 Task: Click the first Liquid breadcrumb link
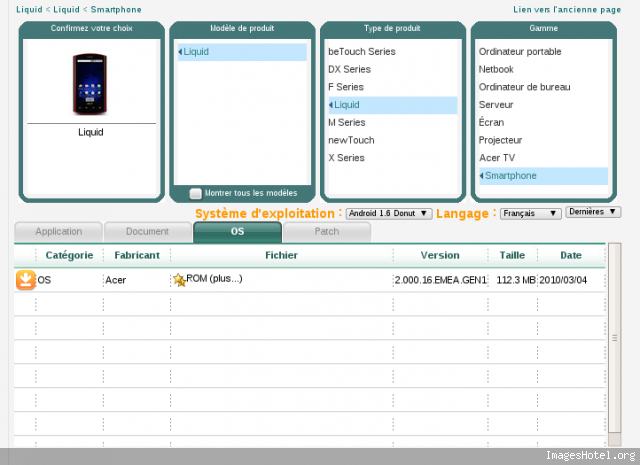tap(29, 9)
